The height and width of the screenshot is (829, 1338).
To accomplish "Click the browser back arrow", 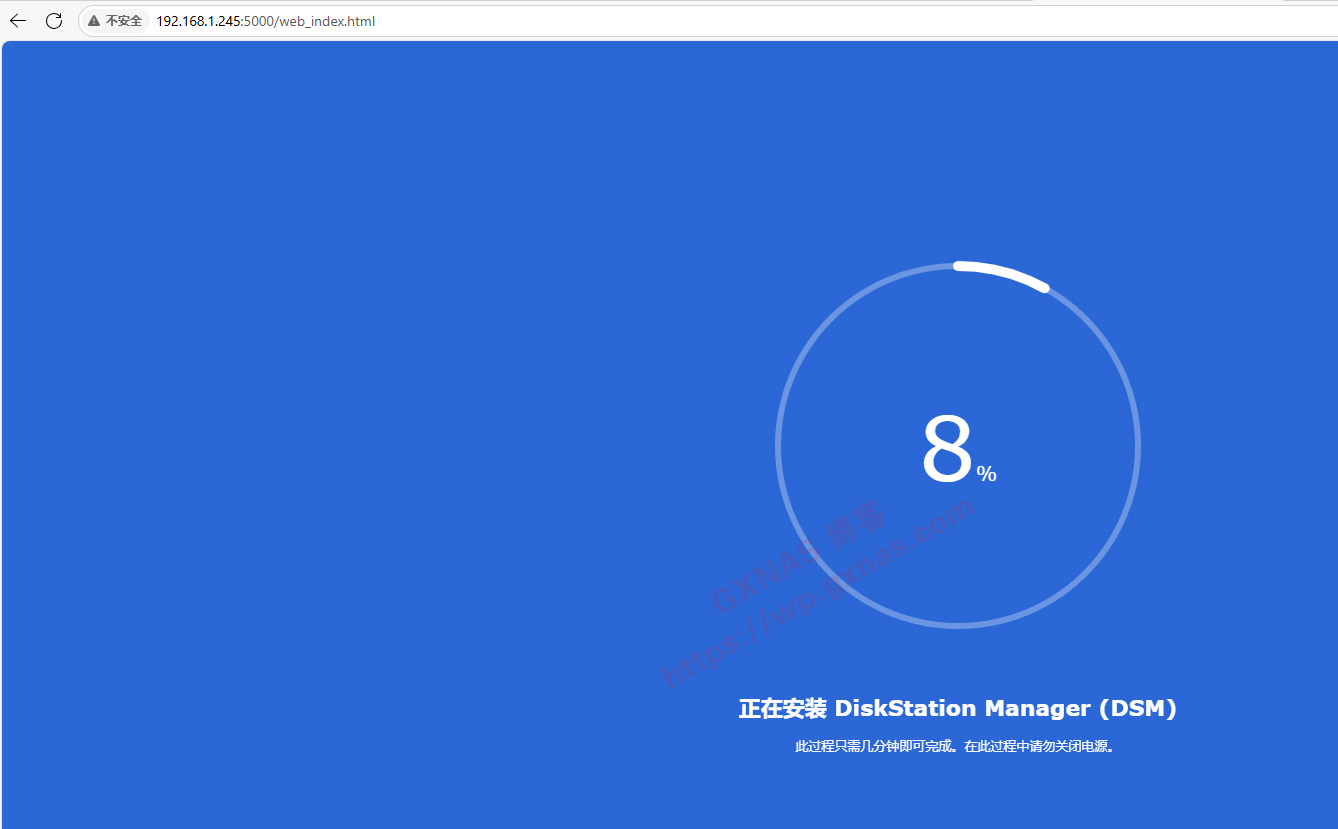I will (18, 21).
